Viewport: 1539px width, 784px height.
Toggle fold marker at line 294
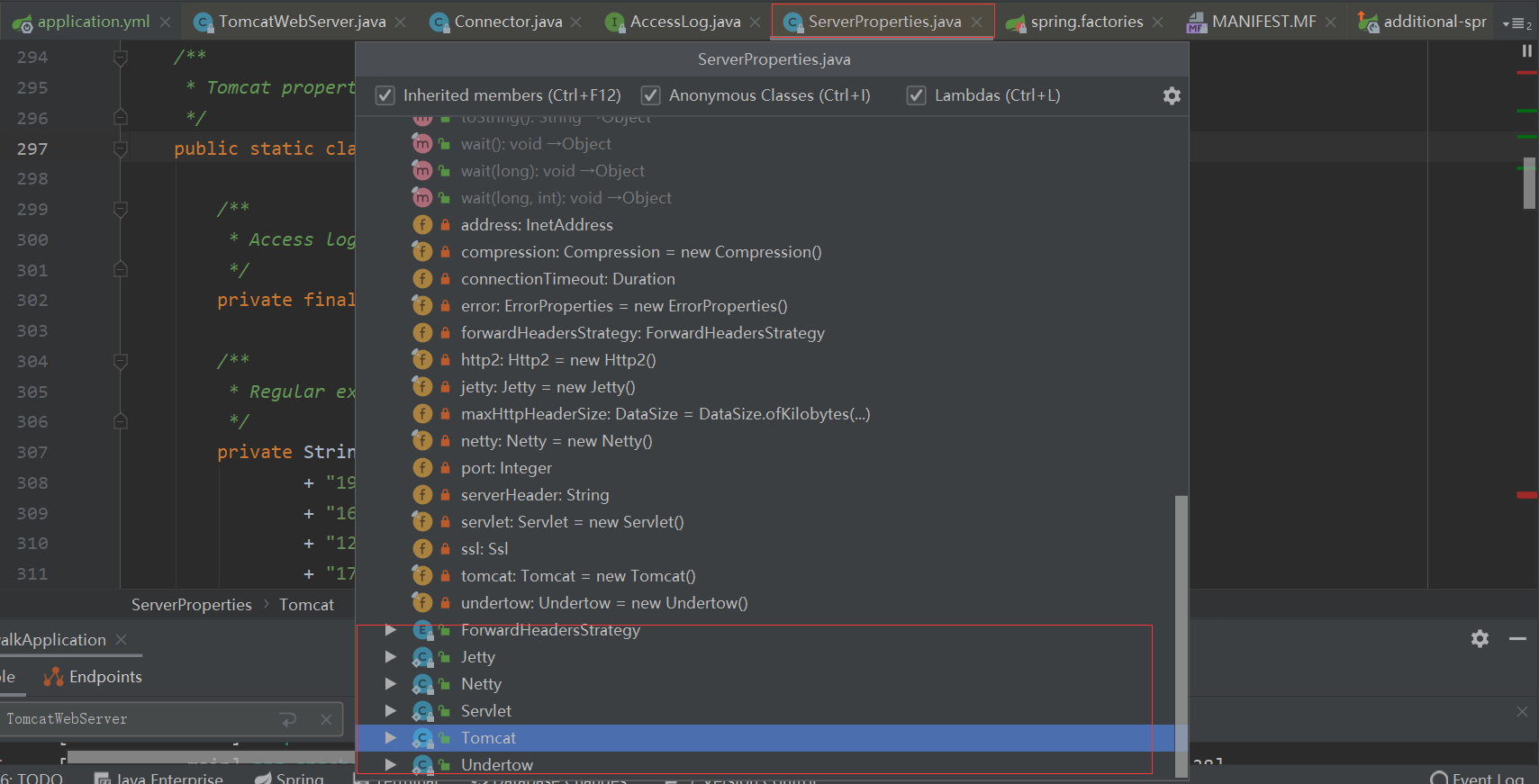[x=121, y=58]
